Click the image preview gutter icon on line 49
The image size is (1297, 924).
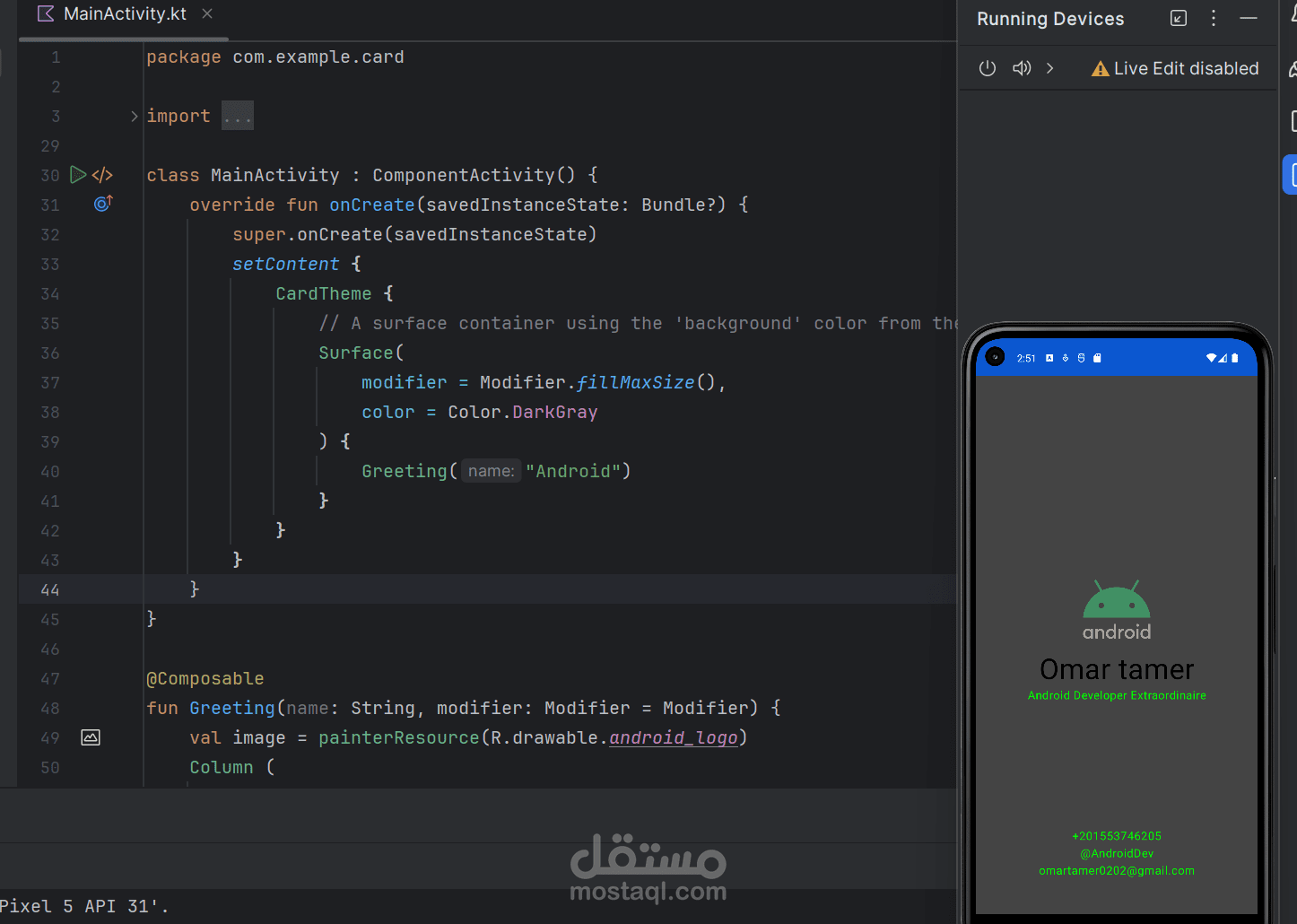point(91,737)
